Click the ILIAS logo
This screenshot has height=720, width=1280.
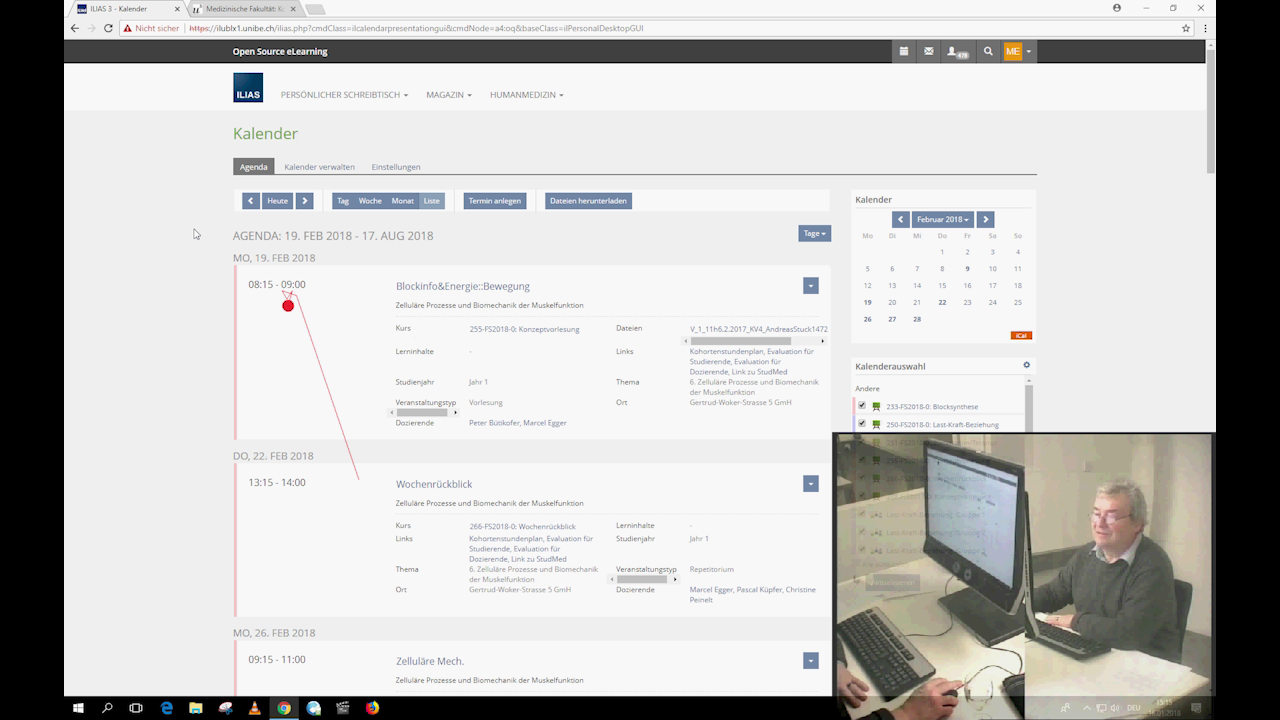[x=248, y=88]
